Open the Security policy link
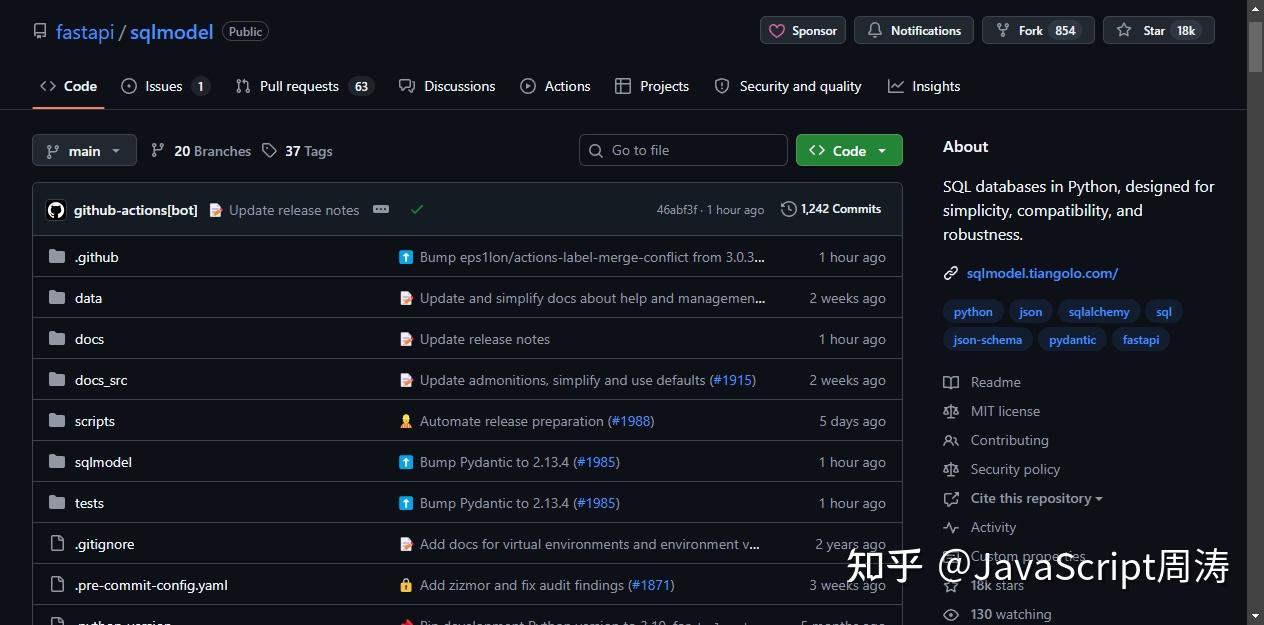The image size is (1264, 625). (x=1015, y=469)
